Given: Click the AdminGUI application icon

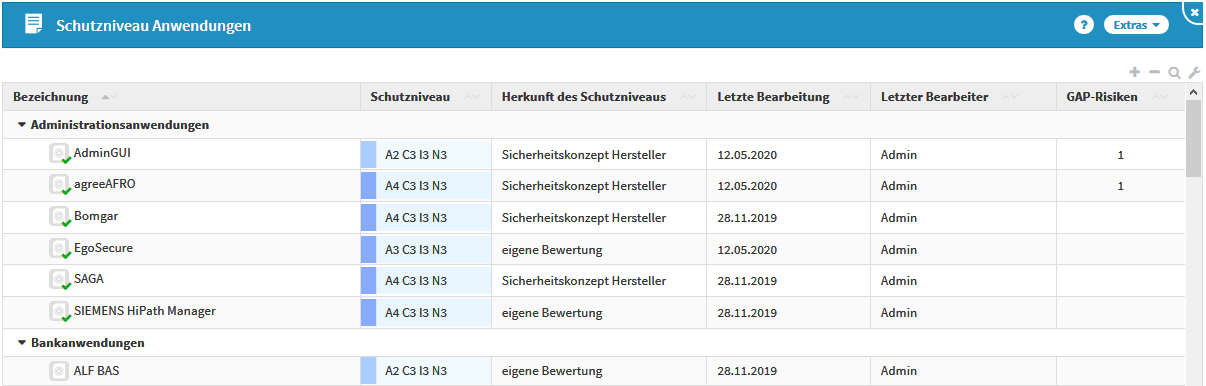Looking at the screenshot, I should coord(60,153).
